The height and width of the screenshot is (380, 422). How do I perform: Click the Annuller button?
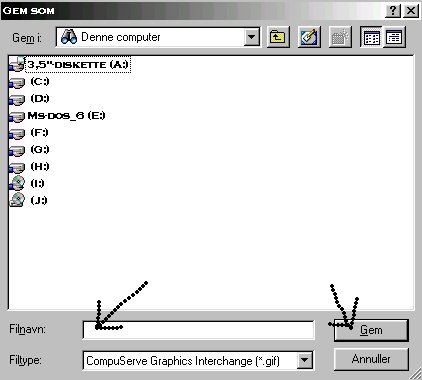[371, 359]
